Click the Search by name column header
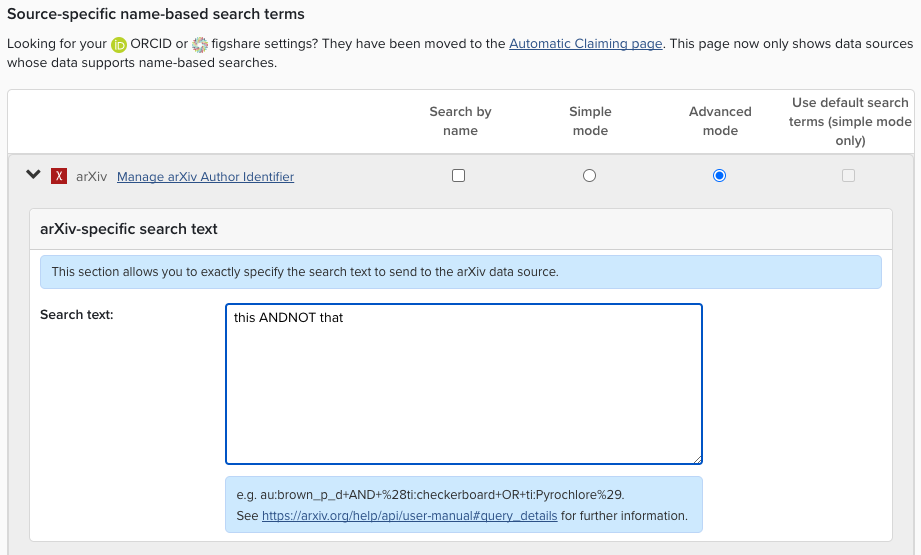This screenshot has width=921, height=555. (x=460, y=121)
